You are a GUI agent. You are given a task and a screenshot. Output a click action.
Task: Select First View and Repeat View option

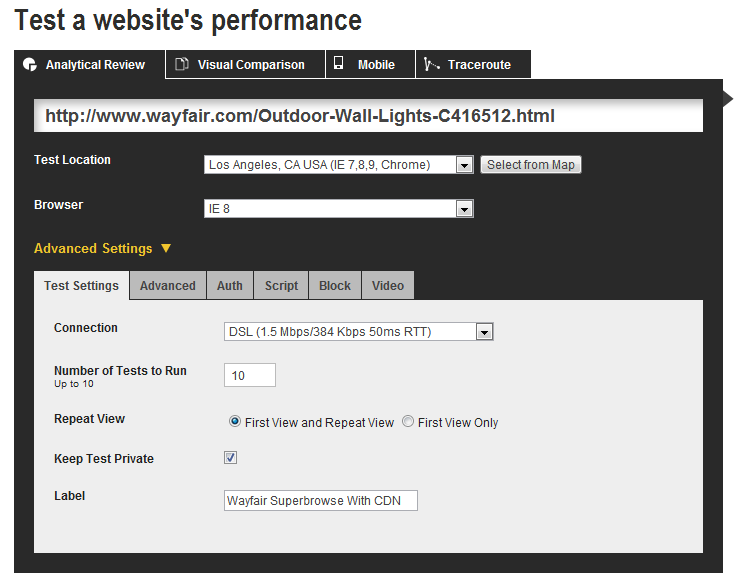coord(235,422)
